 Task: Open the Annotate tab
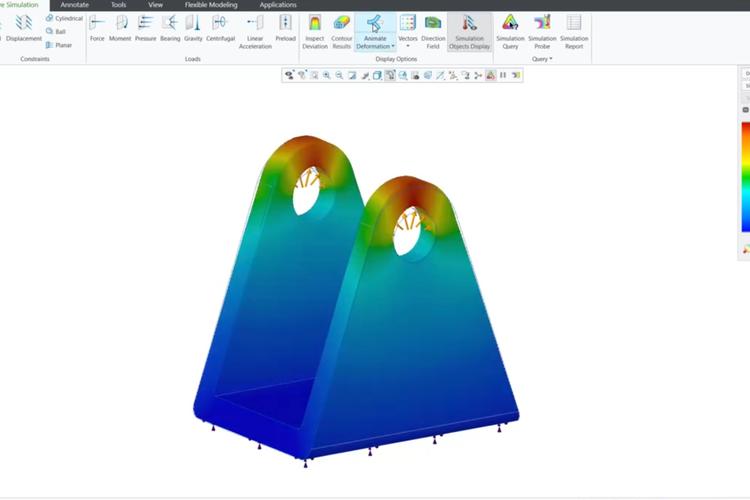pyautogui.click(x=75, y=5)
